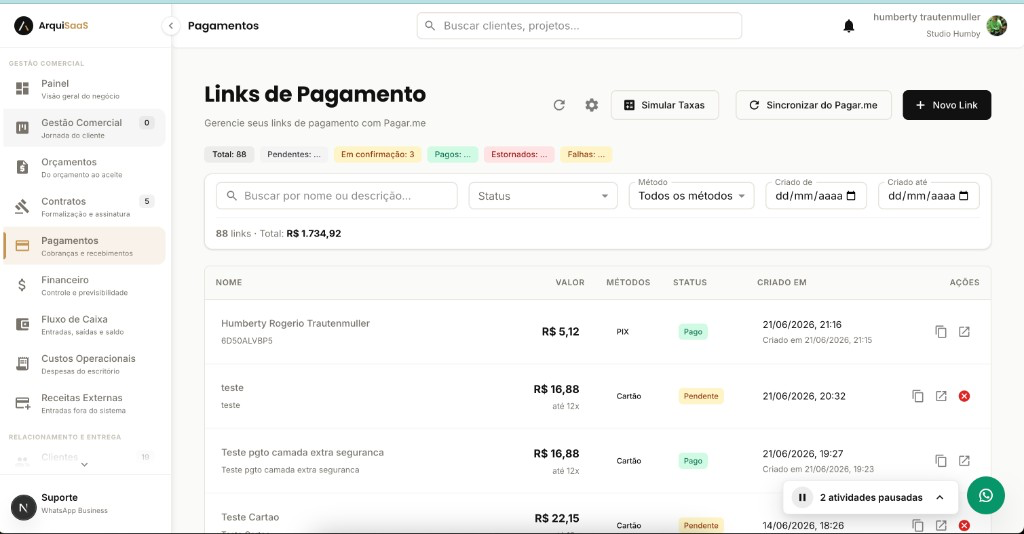Open the payment links settings gear
Image resolution: width=1024 pixels, height=534 pixels.
(592, 105)
